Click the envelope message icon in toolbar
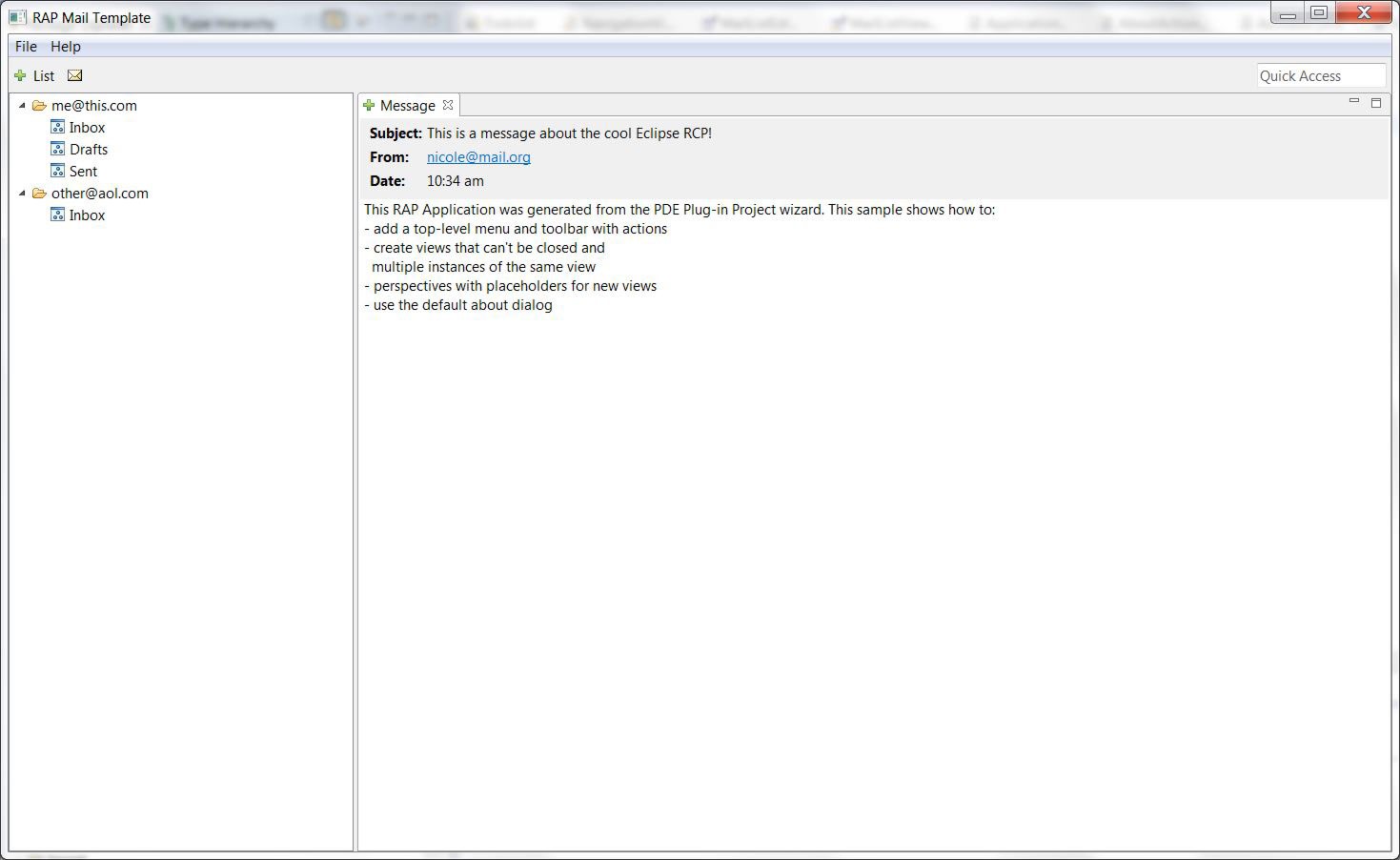The image size is (1400, 860). [x=74, y=76]
